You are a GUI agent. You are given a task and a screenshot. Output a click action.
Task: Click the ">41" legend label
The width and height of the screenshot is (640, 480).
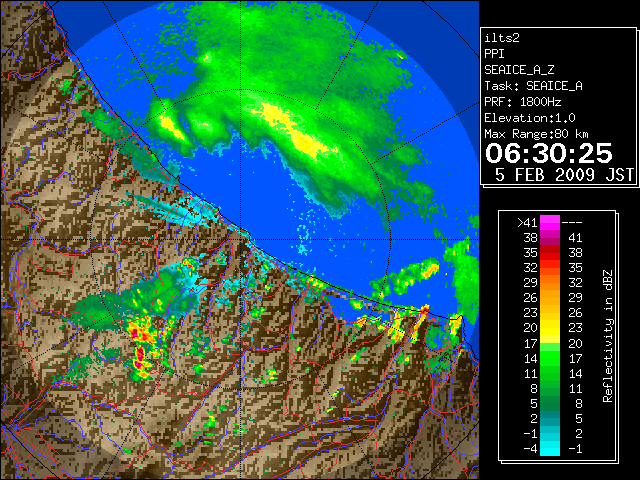[x=527, y=223]
